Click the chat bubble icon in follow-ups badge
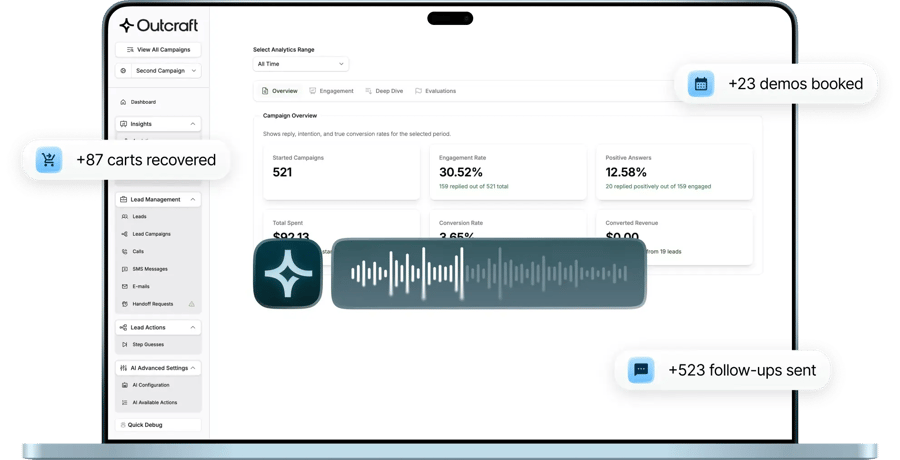The image size is (900, 460). point(641,370)
